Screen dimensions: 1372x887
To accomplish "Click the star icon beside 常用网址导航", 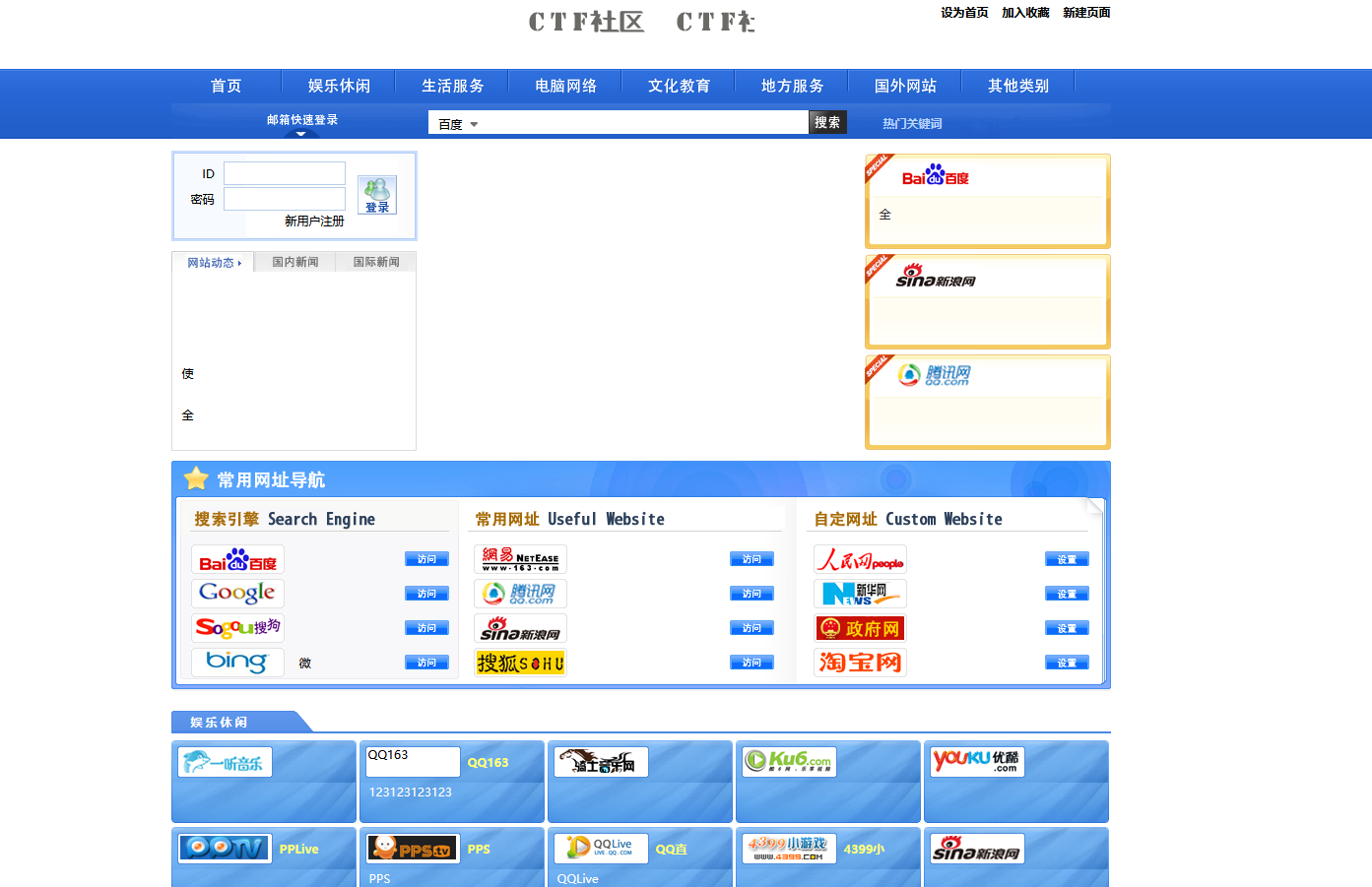I will pyautogui.click(x=196, y=478).
